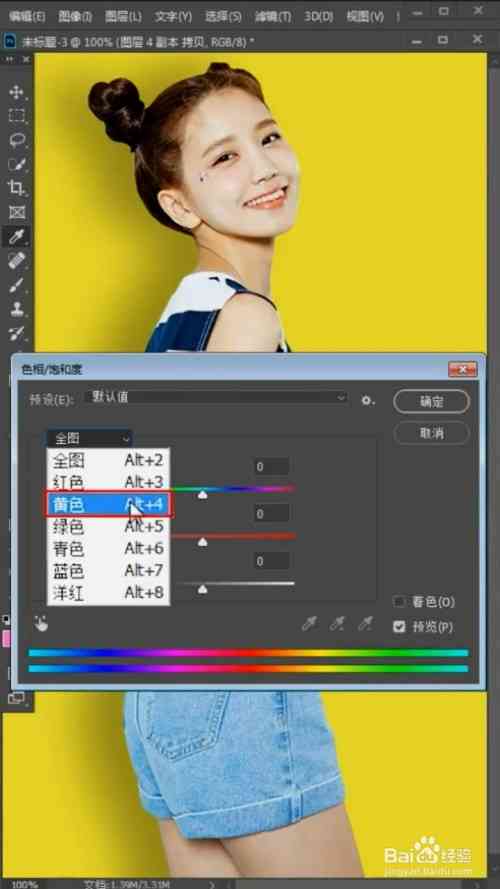Screen dimensions: 500x889
Task: Choose 黄色 Alt+4 from the list
Action: 108,504
